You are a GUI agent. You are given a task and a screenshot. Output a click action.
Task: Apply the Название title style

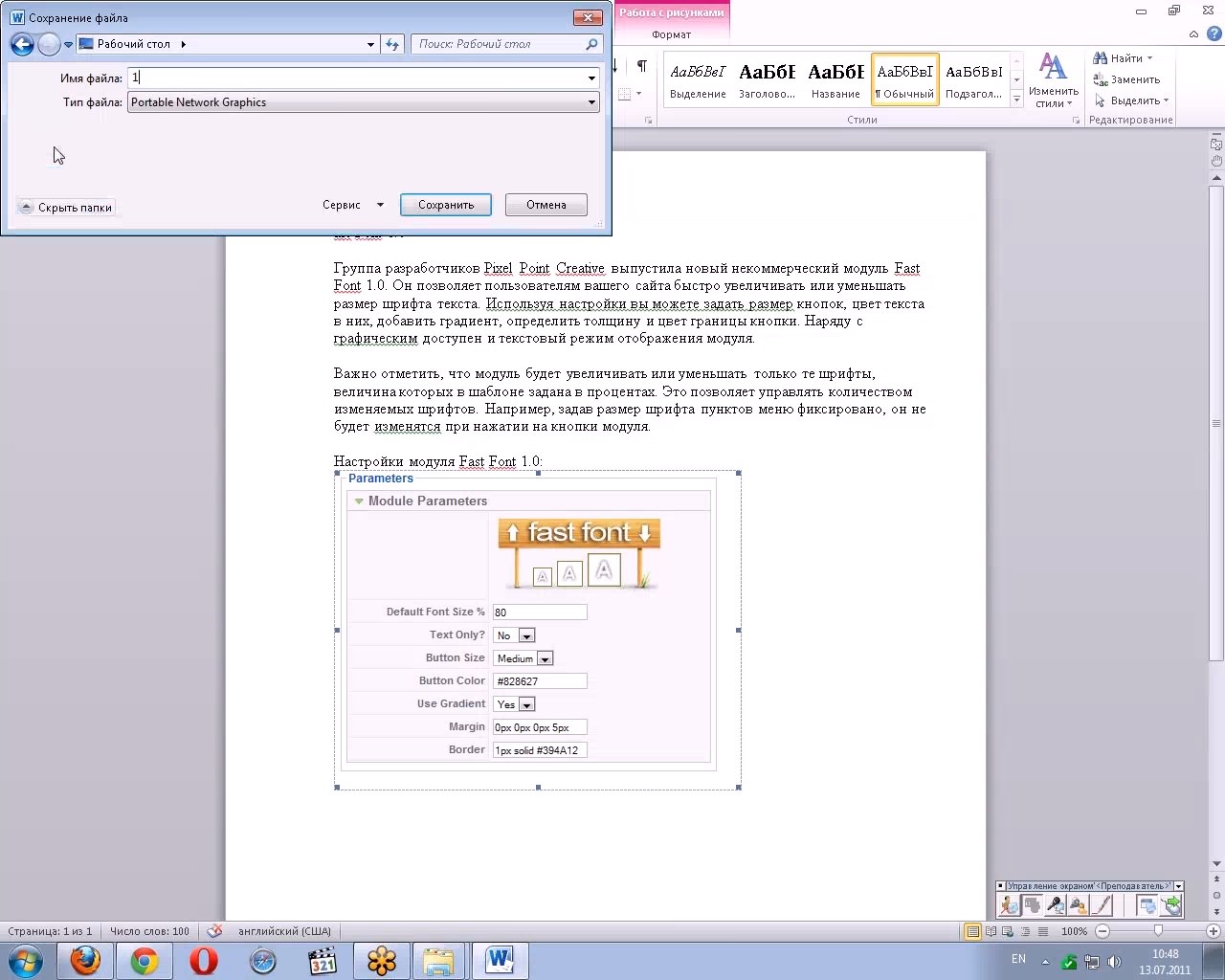coord(835,78)
